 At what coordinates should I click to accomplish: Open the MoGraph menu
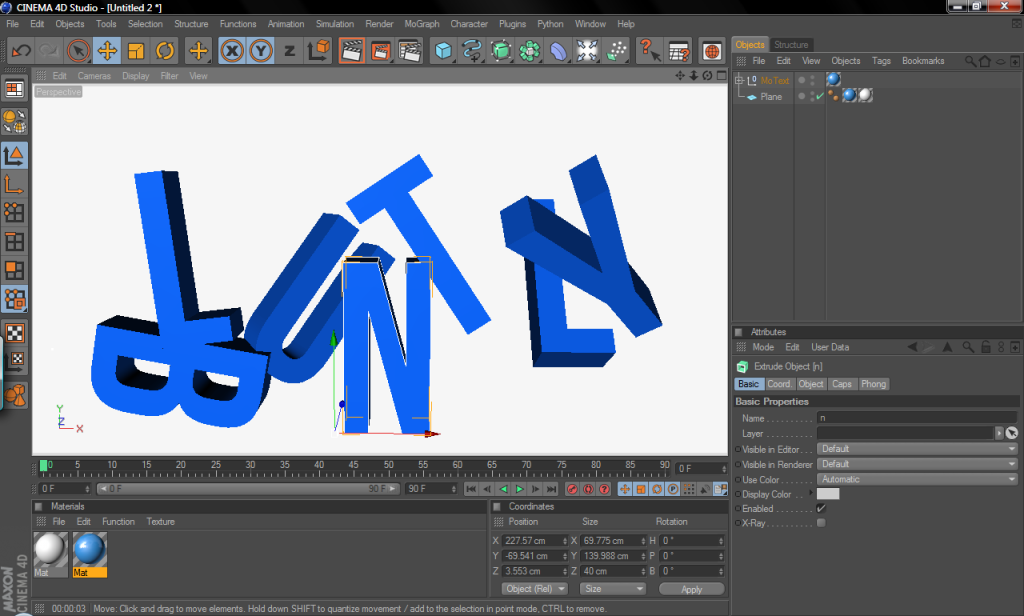tap(421, 24)
